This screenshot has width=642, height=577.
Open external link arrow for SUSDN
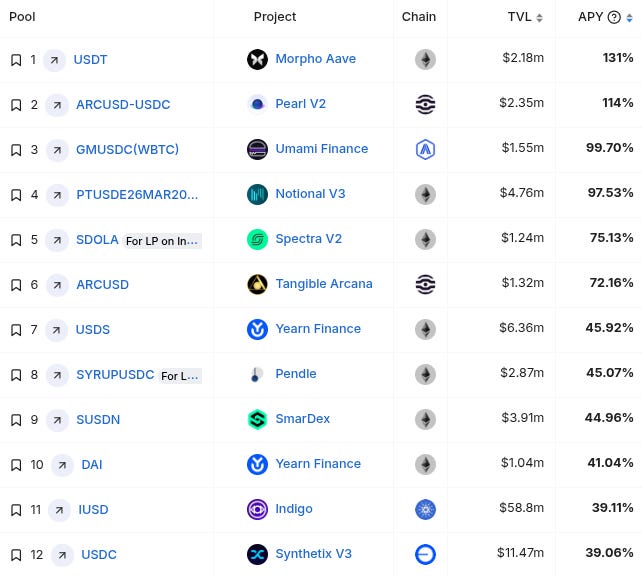click(57, 420)
